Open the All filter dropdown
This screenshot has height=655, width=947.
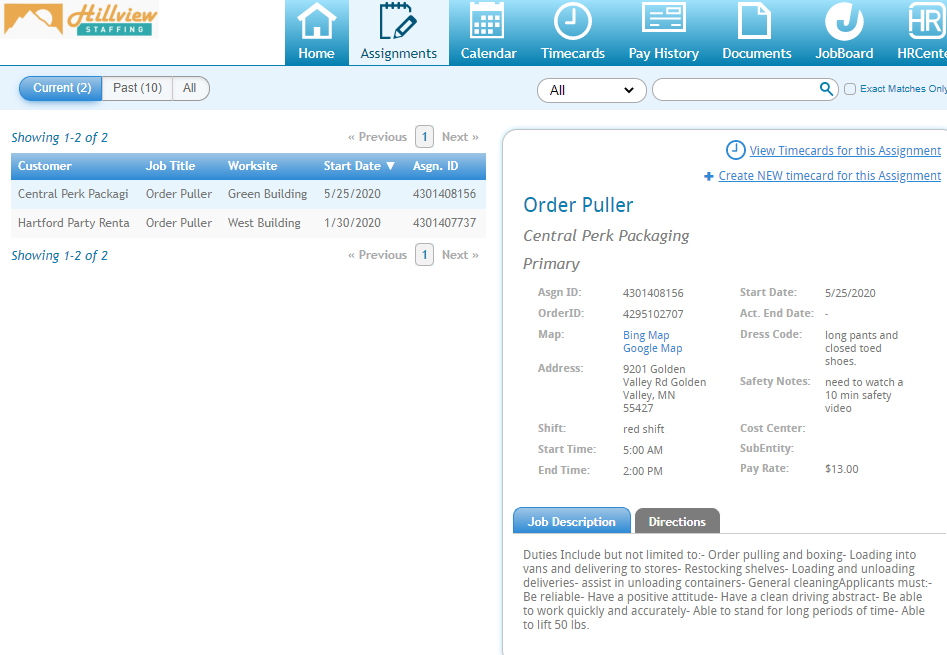click(x=591, y=90)
